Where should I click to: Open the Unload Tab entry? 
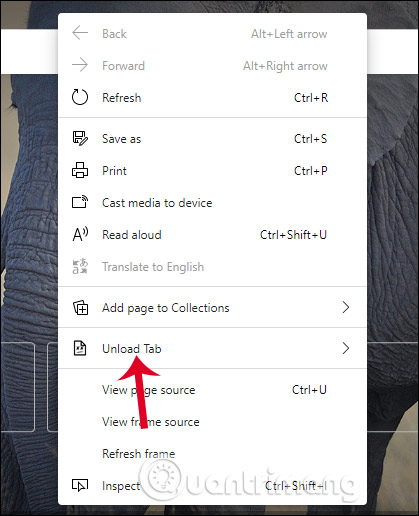pos(213,349)
